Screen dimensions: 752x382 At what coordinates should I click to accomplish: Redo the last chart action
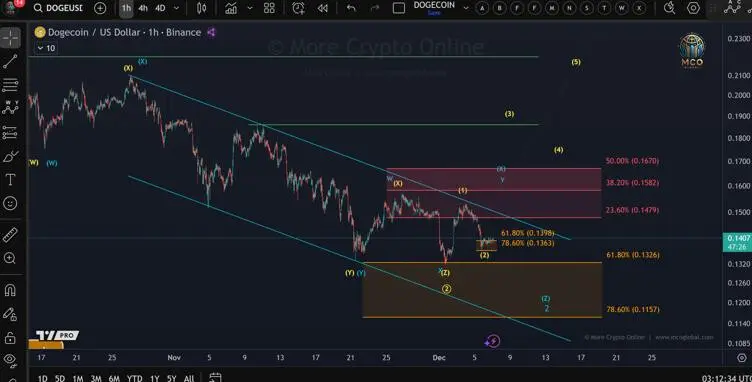click(x=375, y=8)
